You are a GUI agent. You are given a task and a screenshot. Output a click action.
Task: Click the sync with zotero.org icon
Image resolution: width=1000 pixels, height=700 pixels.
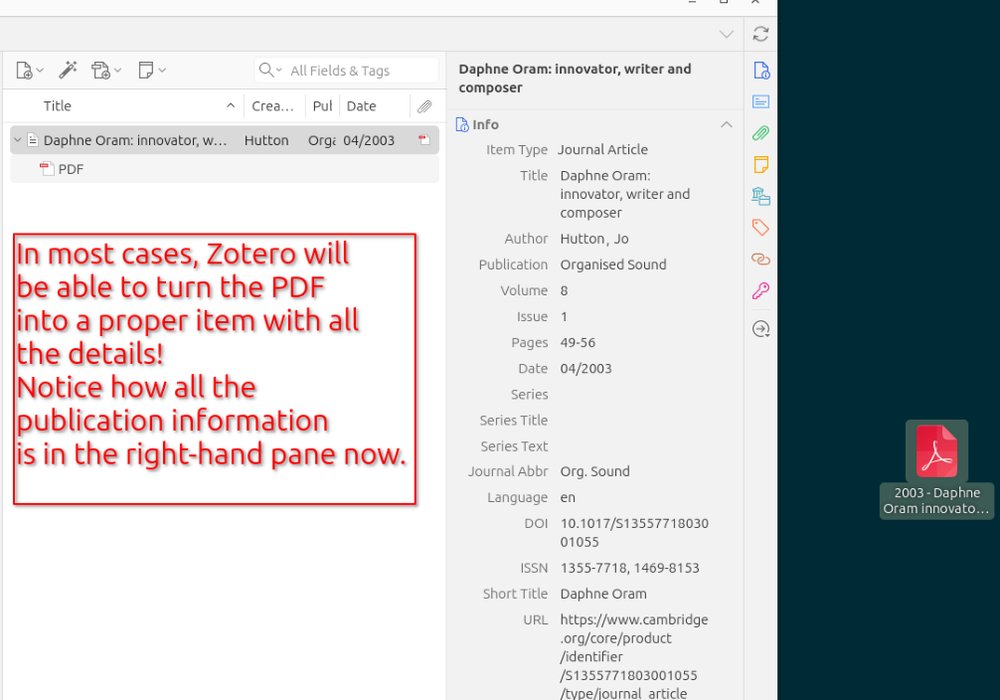tap(760, 34)
